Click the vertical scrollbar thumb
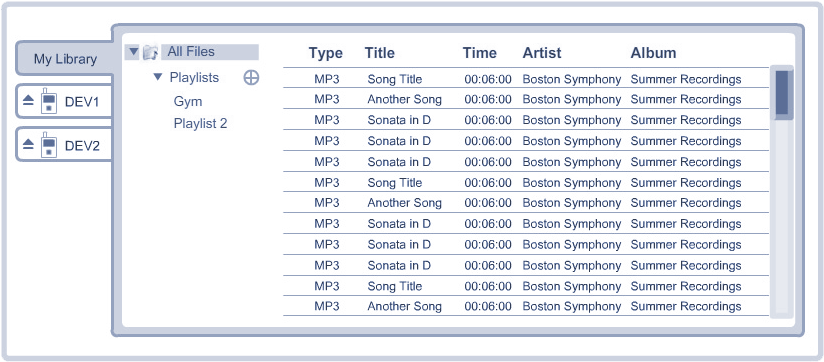The width and height of the screenshot is (824, 362). pyautogui.click(x=782, y=92)
